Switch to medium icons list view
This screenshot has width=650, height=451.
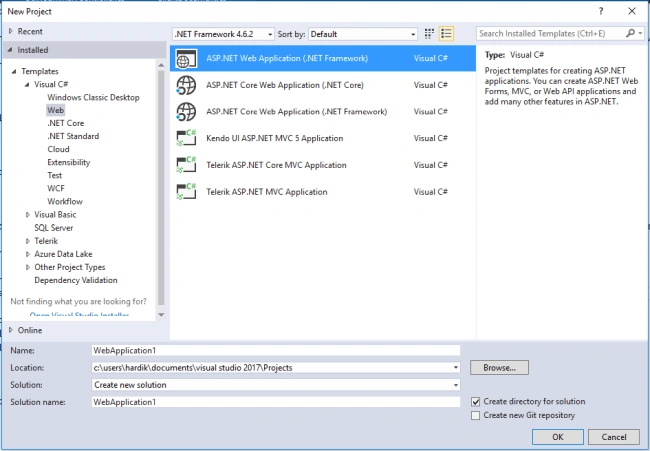point(446,34)
